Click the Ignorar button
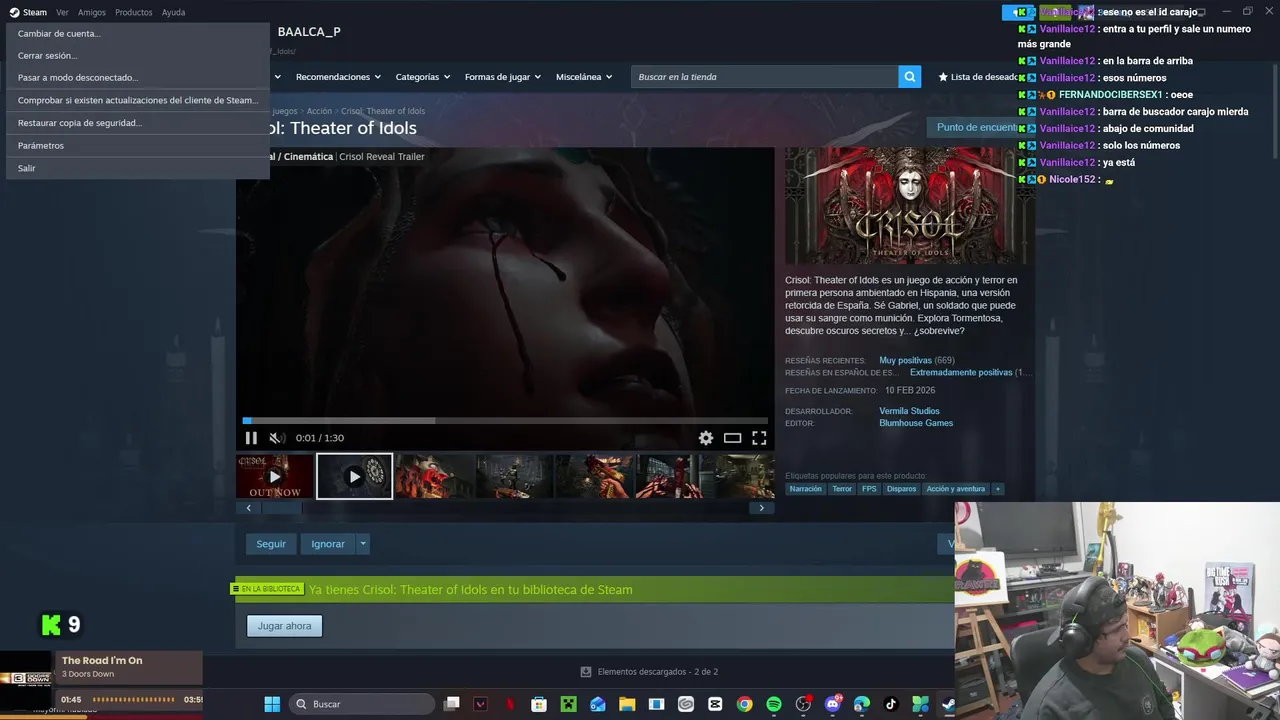1280x720 pixels. (328, 544)
